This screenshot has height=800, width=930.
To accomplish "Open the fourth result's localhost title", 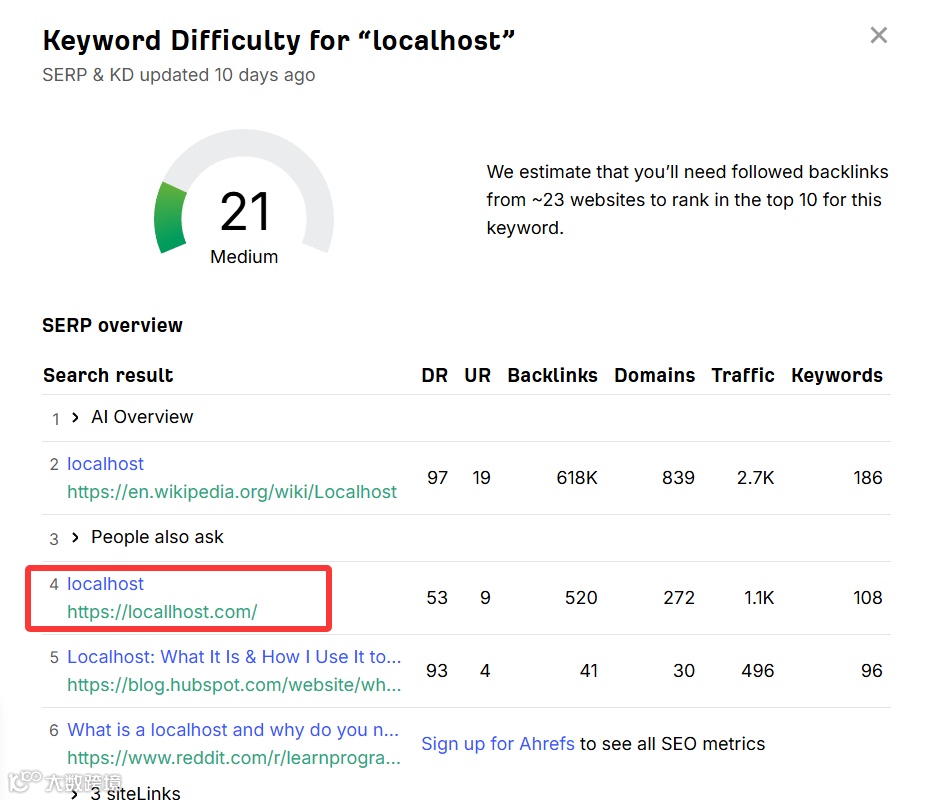I will [105, 584].
